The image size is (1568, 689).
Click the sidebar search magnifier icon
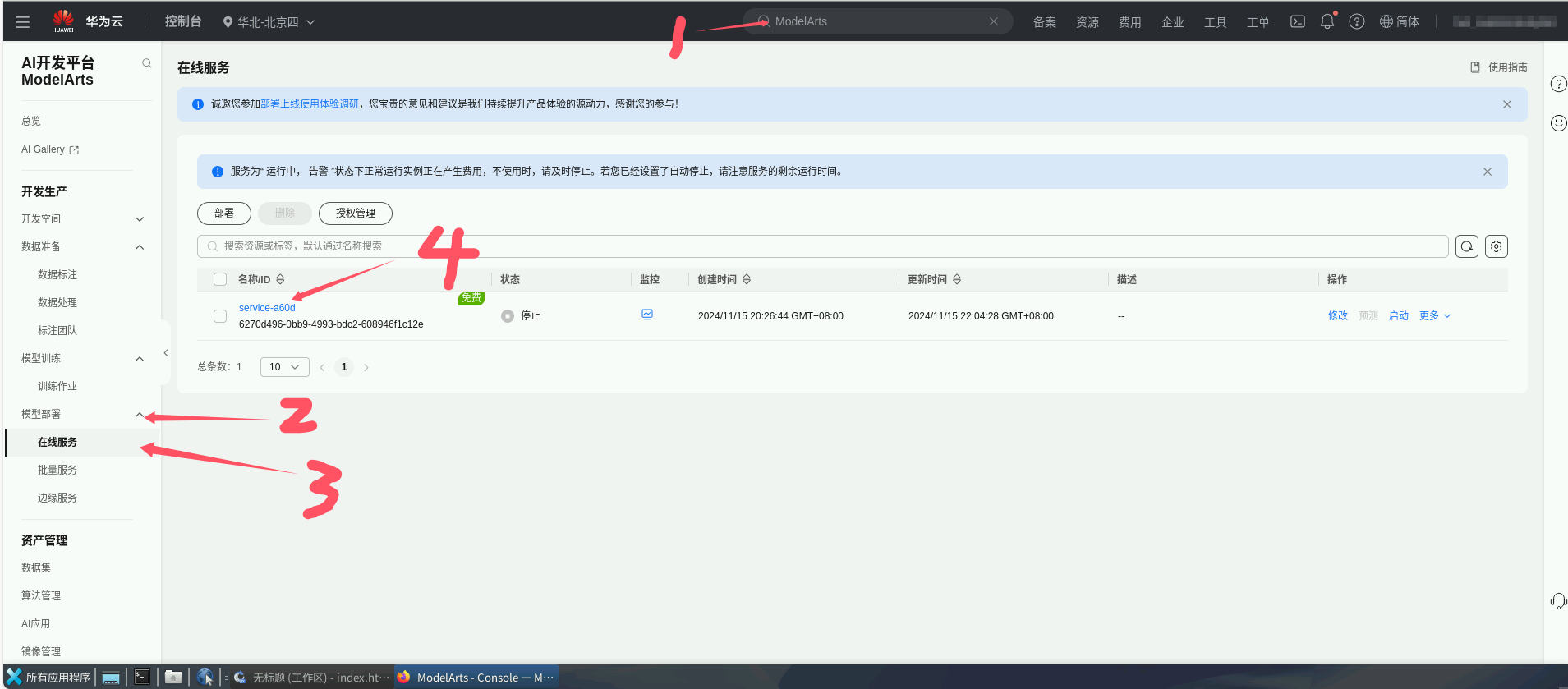(147, 63)
